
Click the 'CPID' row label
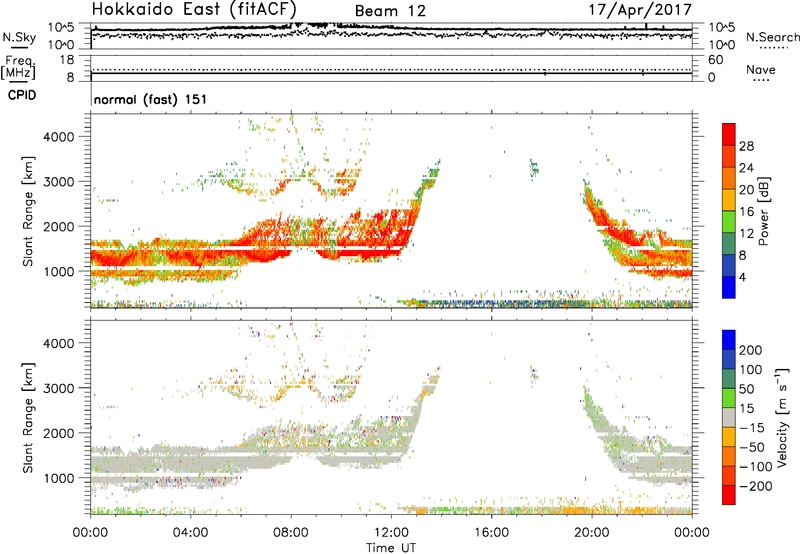pyautogui.click(x=22, y=95)
